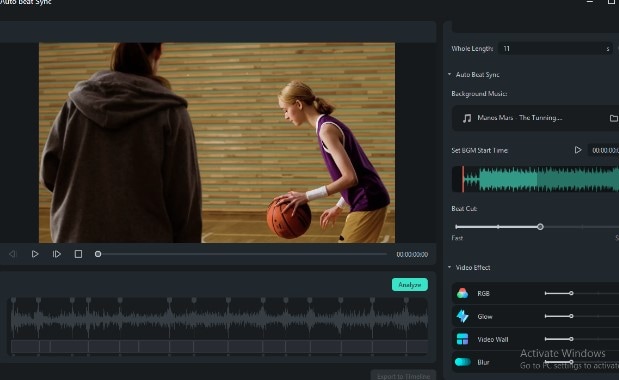This screenshot has width=619, height=380.
Task: Step to previous frame in preview
Action: pos(13,254)
